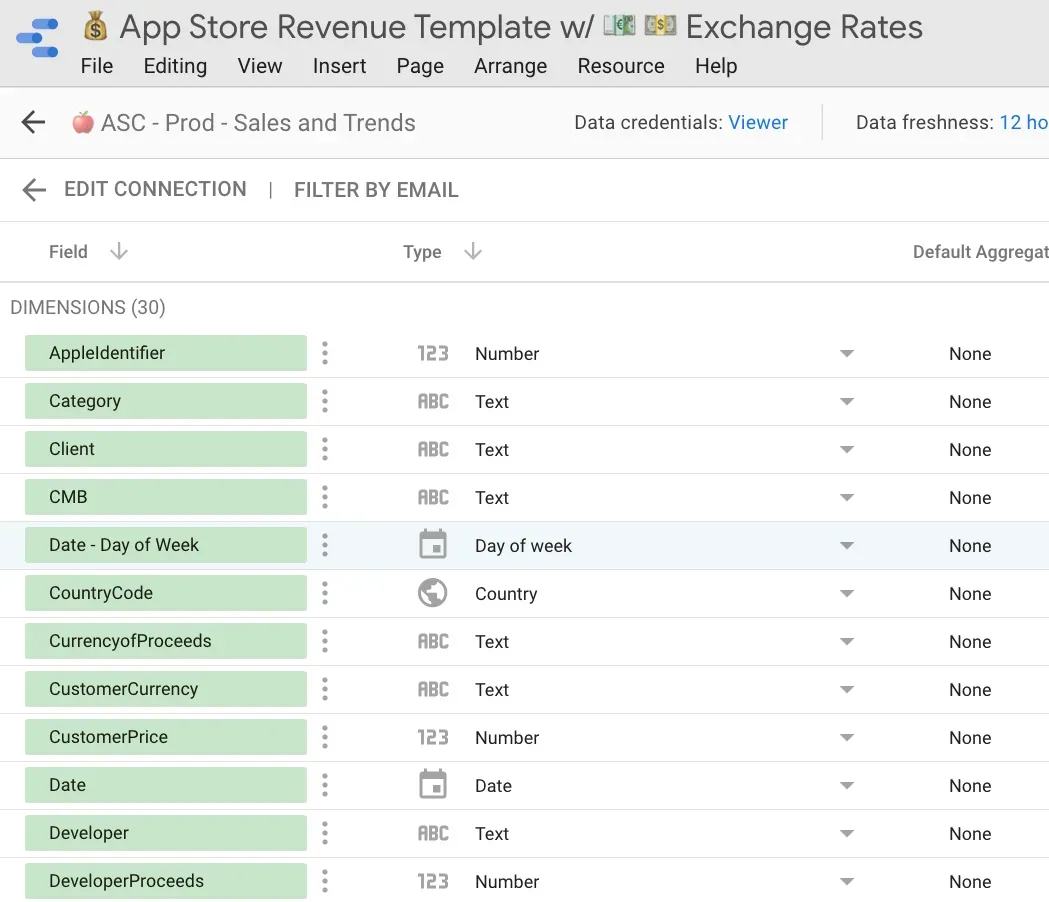Click Country type text for CountryCode
The height and width of the screenshot is (902, 1049).
[x=506, y=594]
